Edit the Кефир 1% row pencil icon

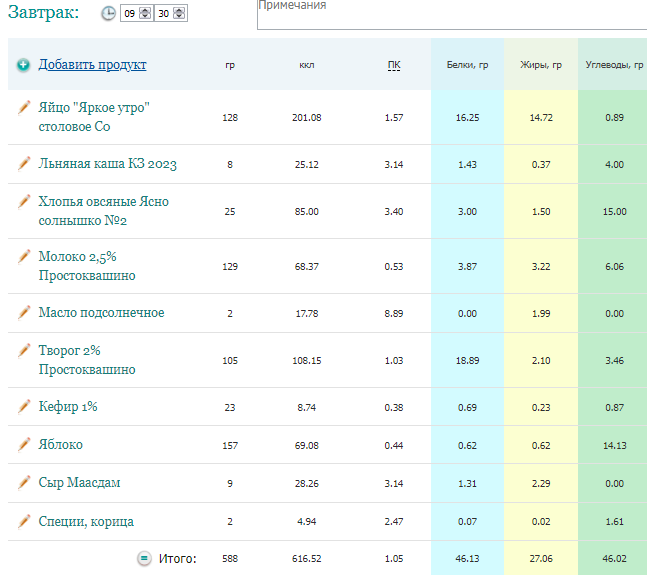coord(24,407)
